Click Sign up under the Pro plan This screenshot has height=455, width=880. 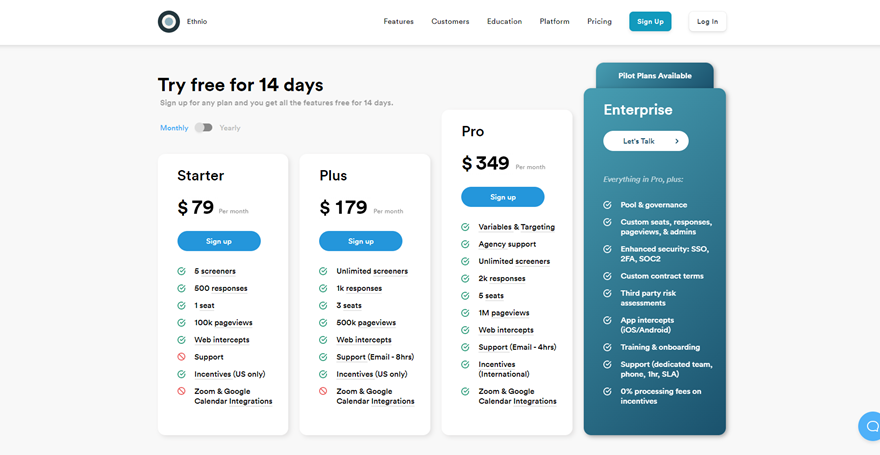(x=503, y=197)
